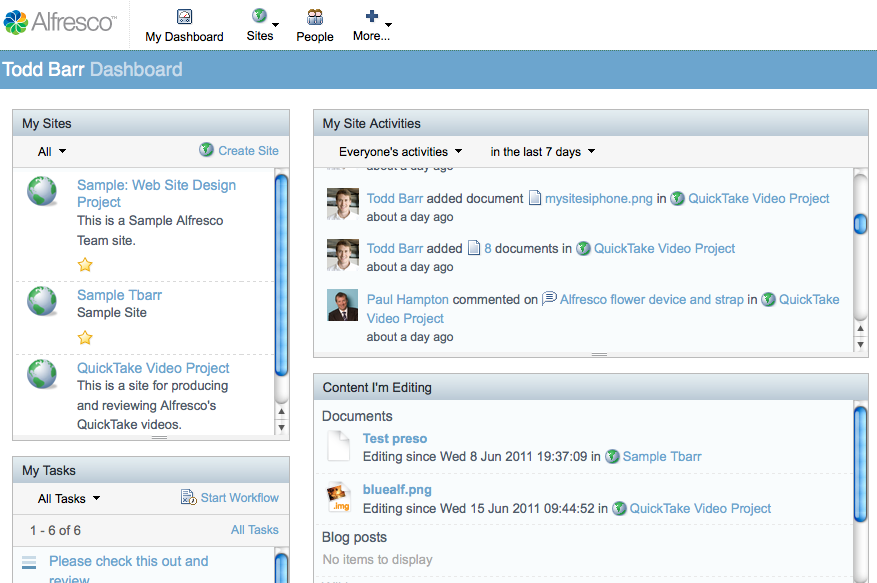877x583 pixels.
Task: Open the Sites menu
Action: point(260,35)
